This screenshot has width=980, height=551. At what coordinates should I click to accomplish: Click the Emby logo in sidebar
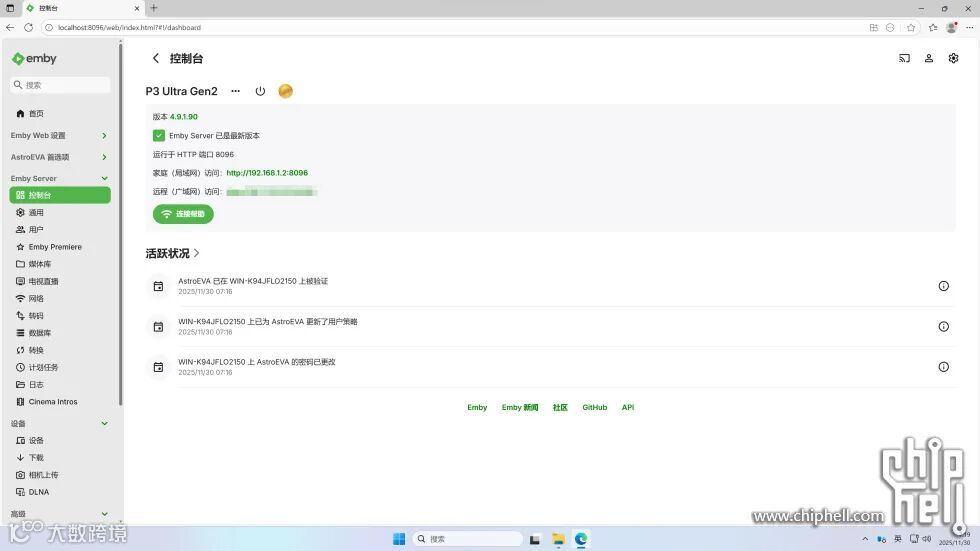coord(34,59)
